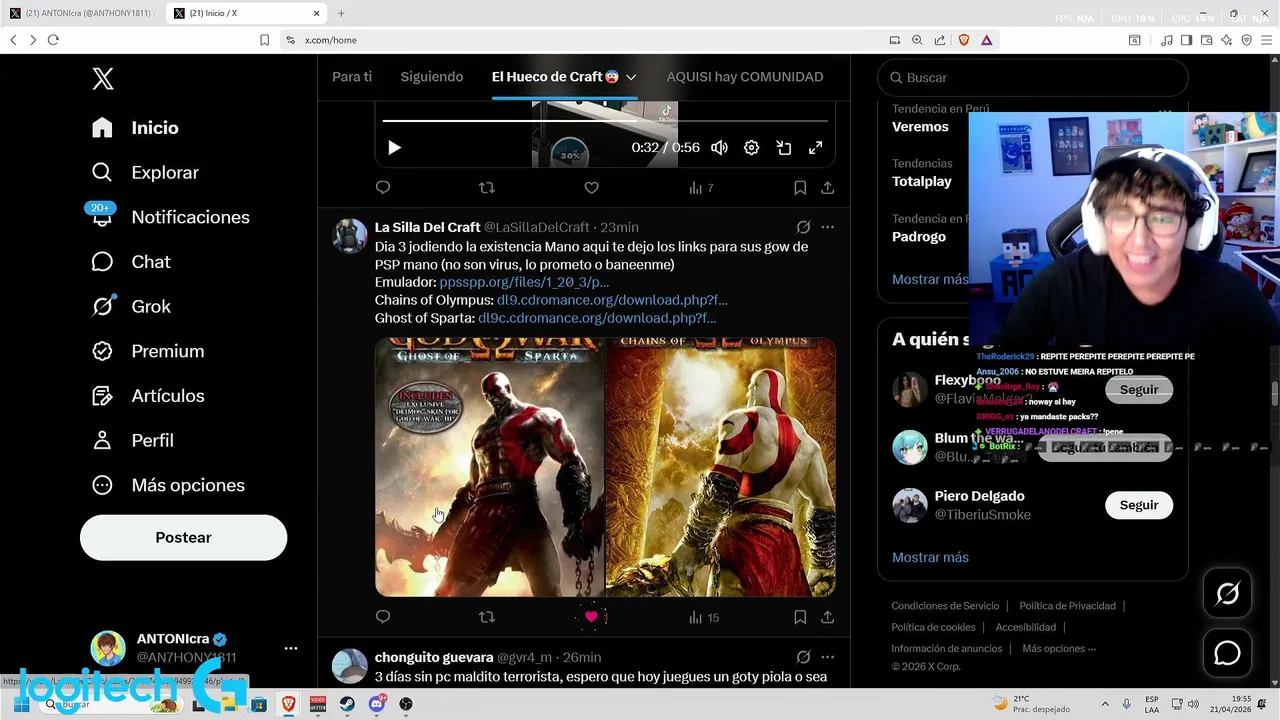Open Ghost of Sparta download link
The image size is (1280, 720).
pos(597,318)
